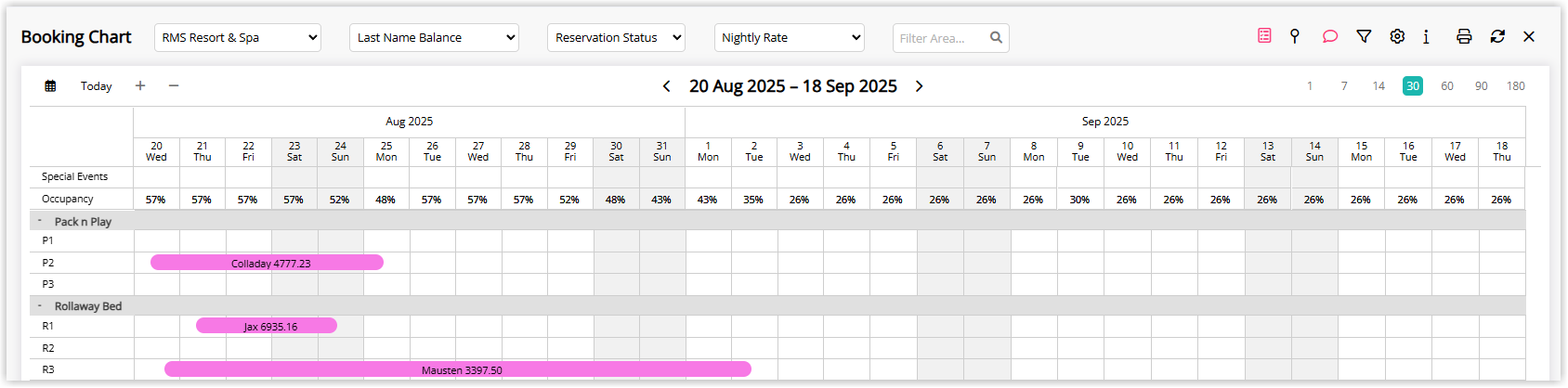Open the Last Name Balance dropdown
1568x388 pixels.
[x=434, y=37]
